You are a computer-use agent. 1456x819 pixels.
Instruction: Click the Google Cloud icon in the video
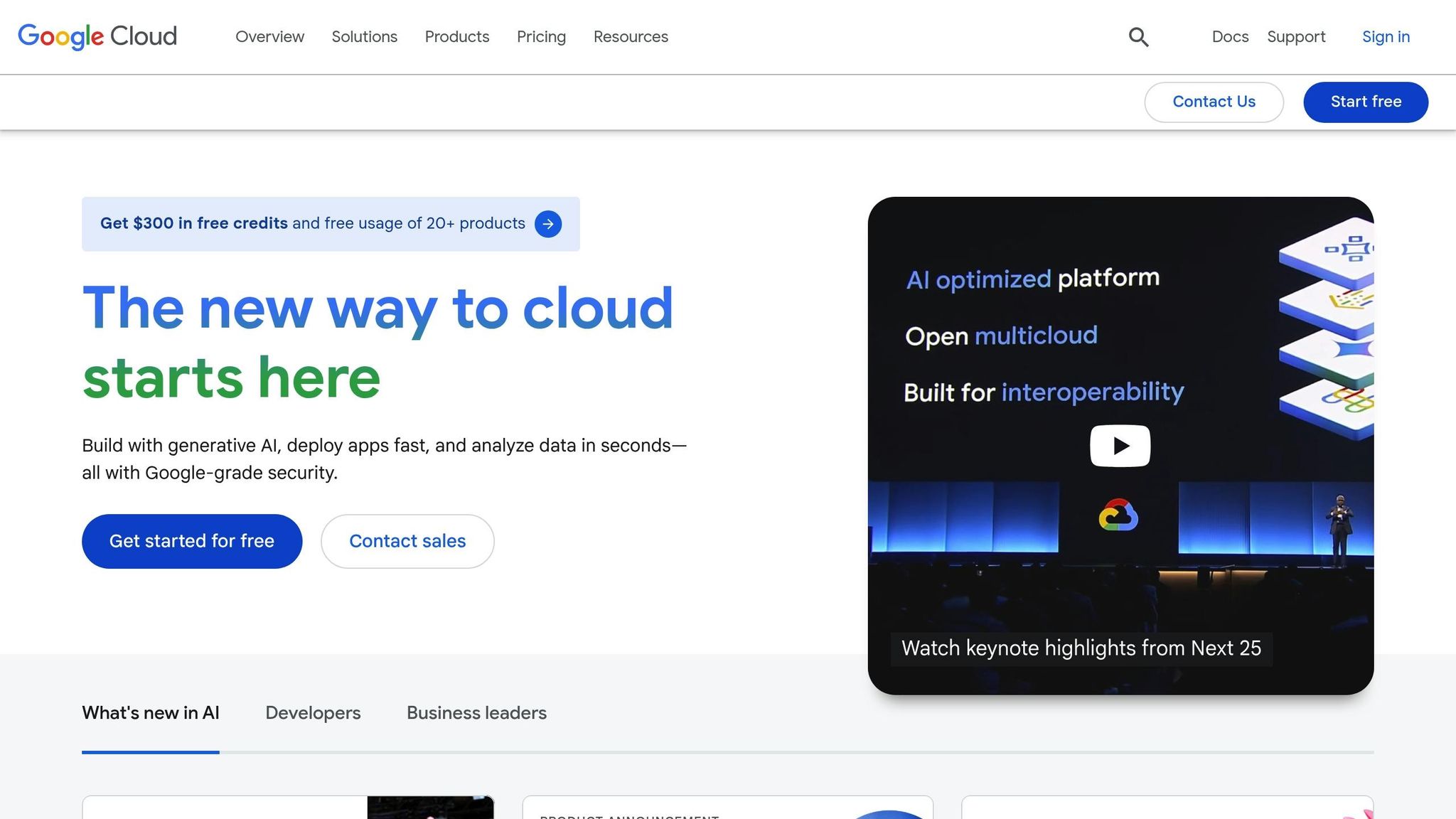click(1118, 515)
